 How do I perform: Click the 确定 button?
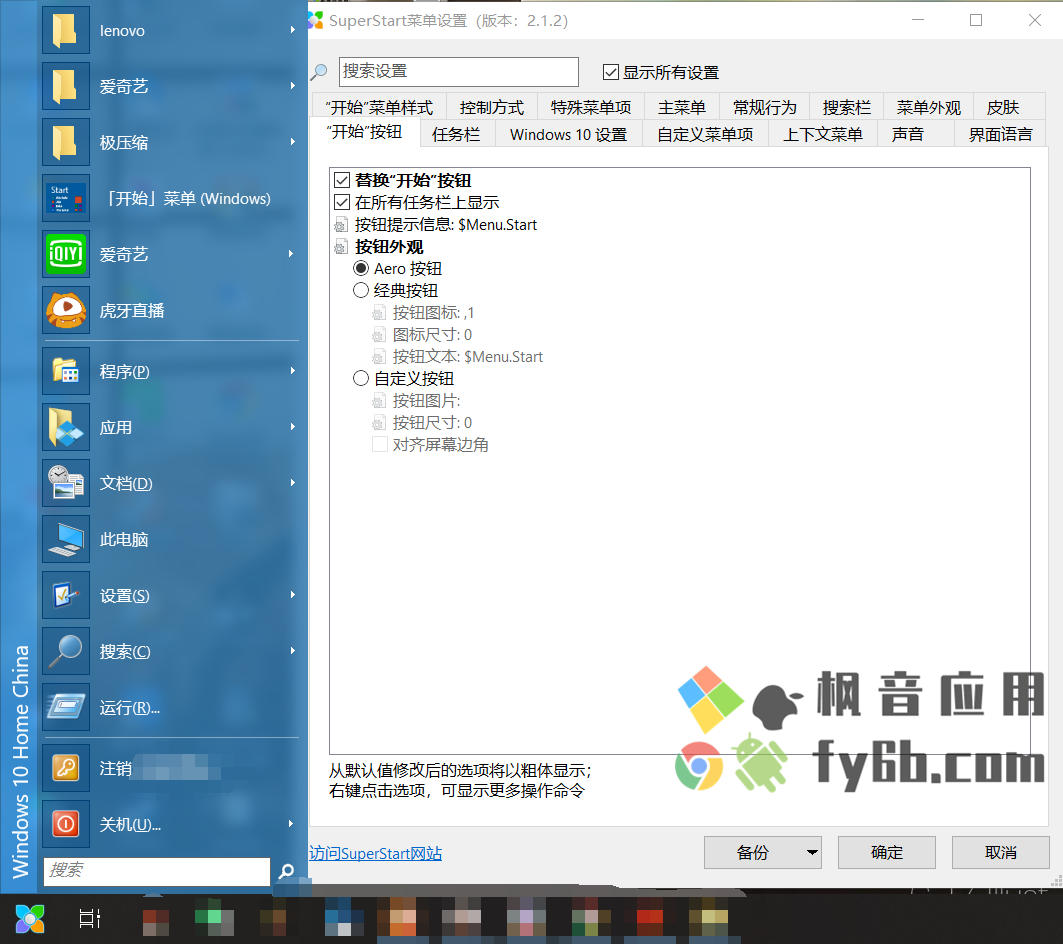887,852
